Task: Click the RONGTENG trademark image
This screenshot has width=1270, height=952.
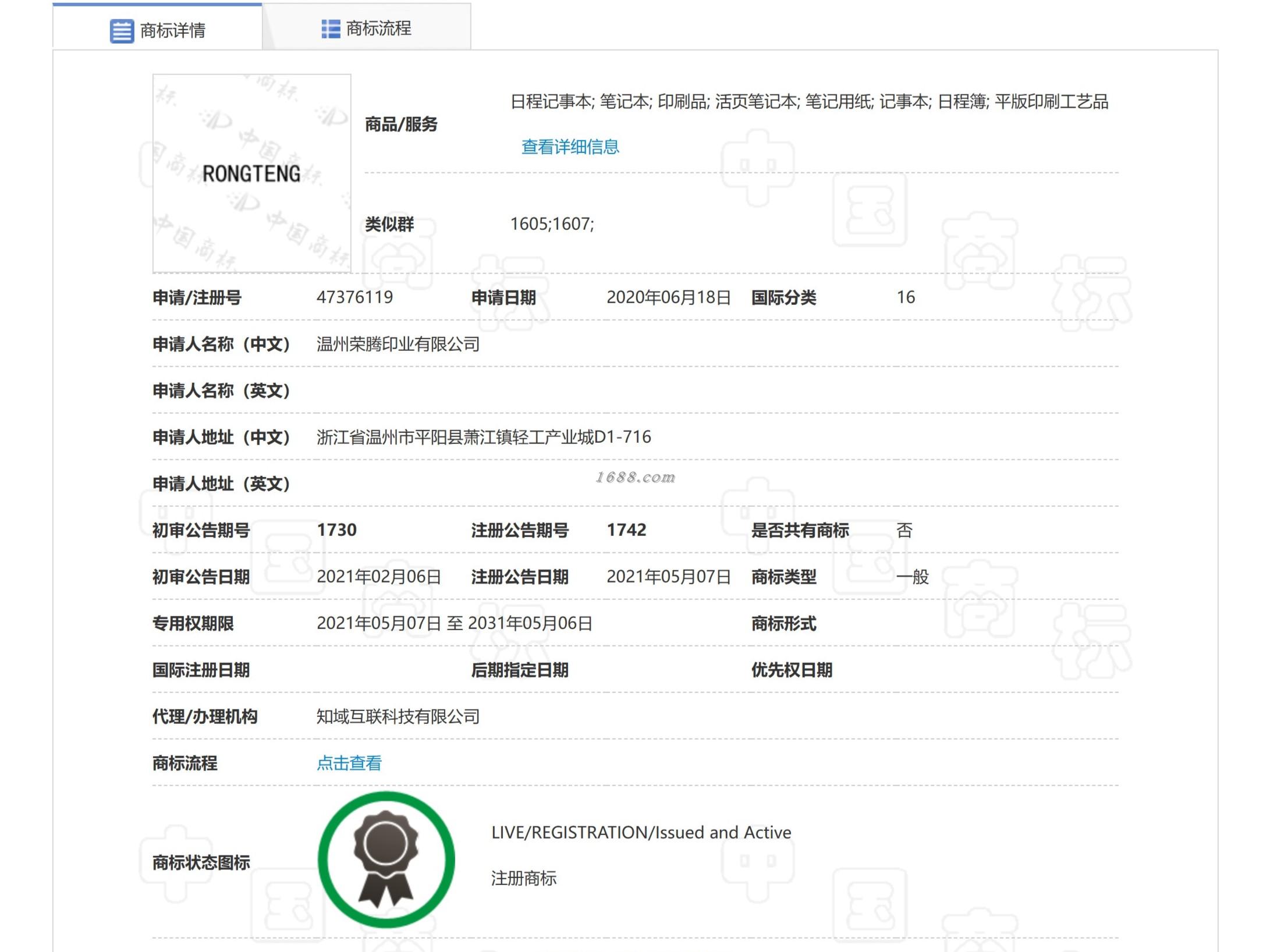Action: tap(251, 173)
